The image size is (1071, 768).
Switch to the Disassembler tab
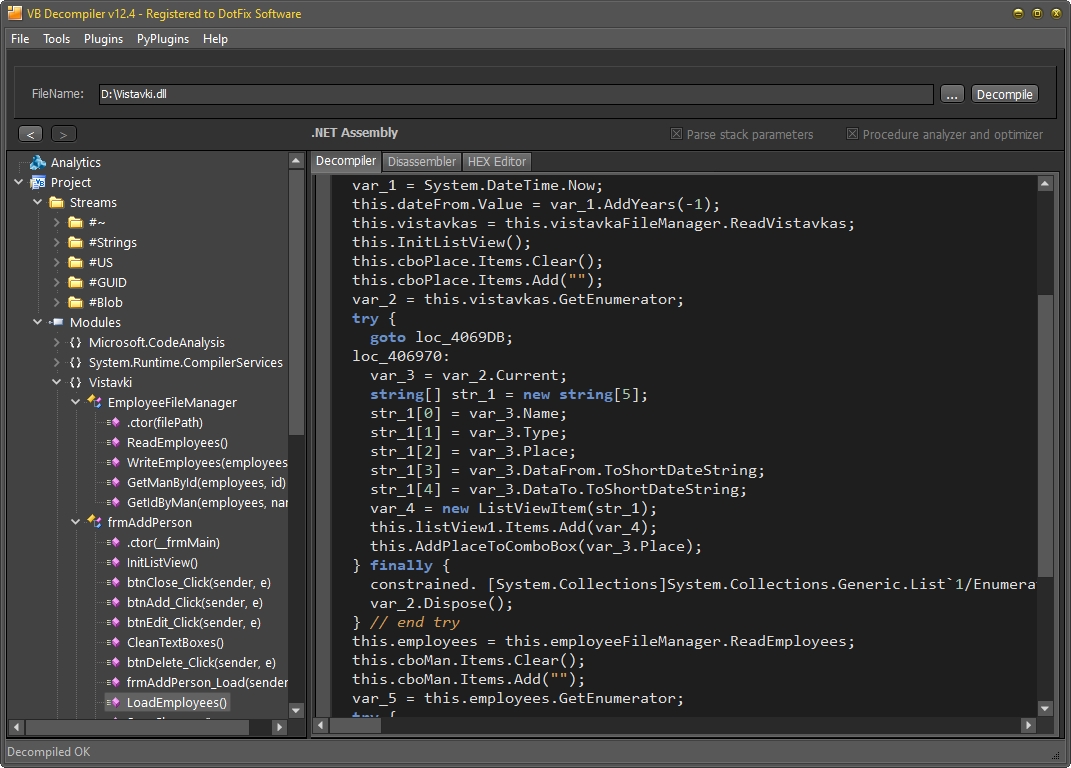click(421, 162)
